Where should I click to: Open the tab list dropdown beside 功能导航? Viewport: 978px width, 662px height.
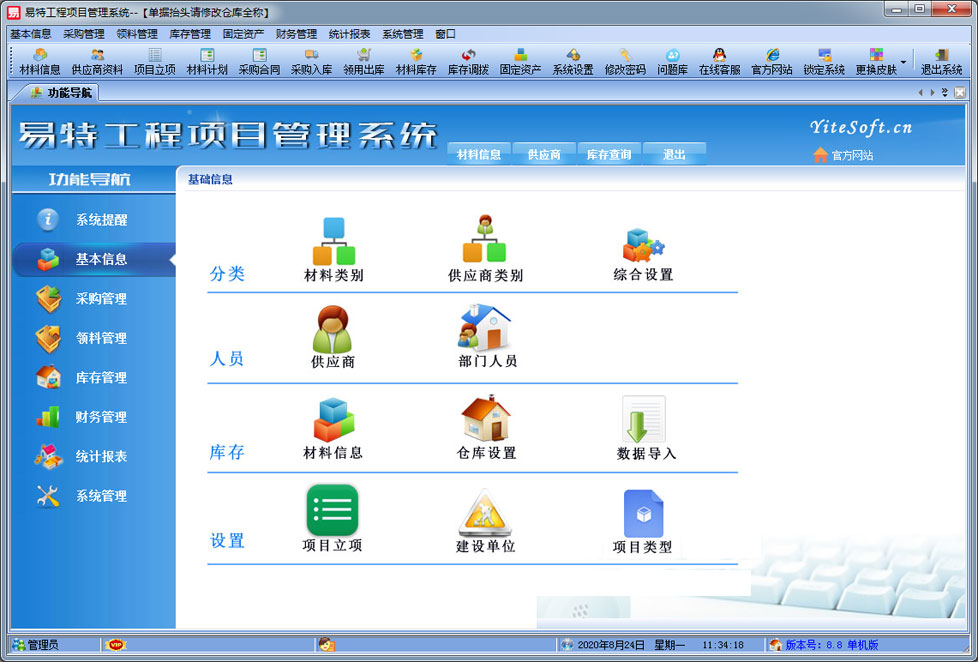point(945,93)
